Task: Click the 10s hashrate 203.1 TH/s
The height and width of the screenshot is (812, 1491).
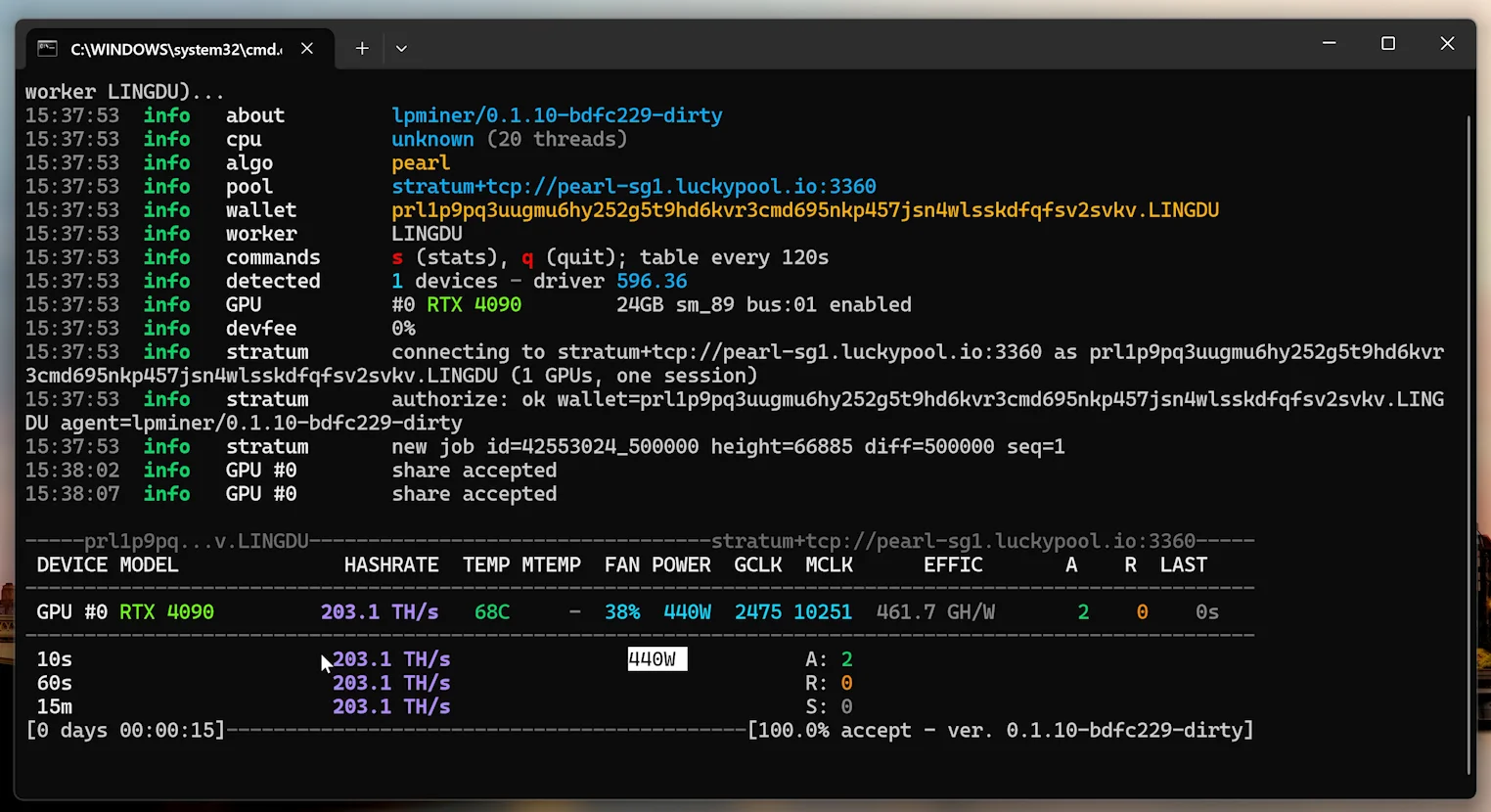Action: pos(391,659)
